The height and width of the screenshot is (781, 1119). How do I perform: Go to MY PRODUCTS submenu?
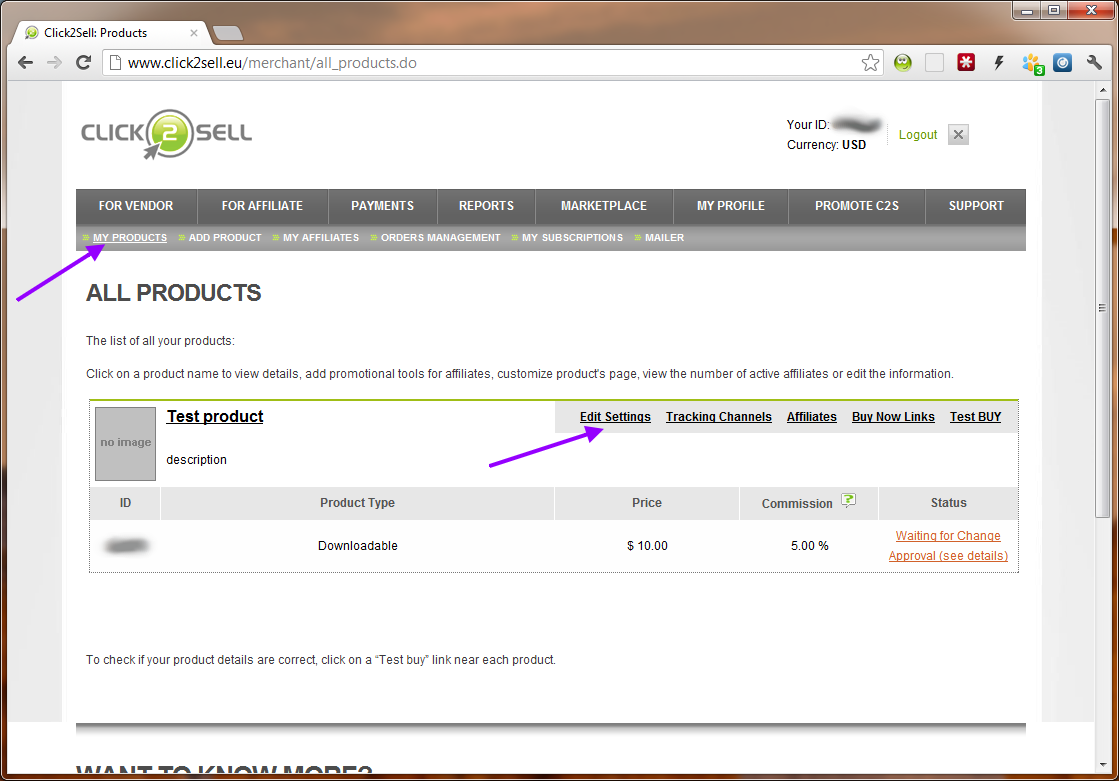pyautogui.click(x=129, y=238)
